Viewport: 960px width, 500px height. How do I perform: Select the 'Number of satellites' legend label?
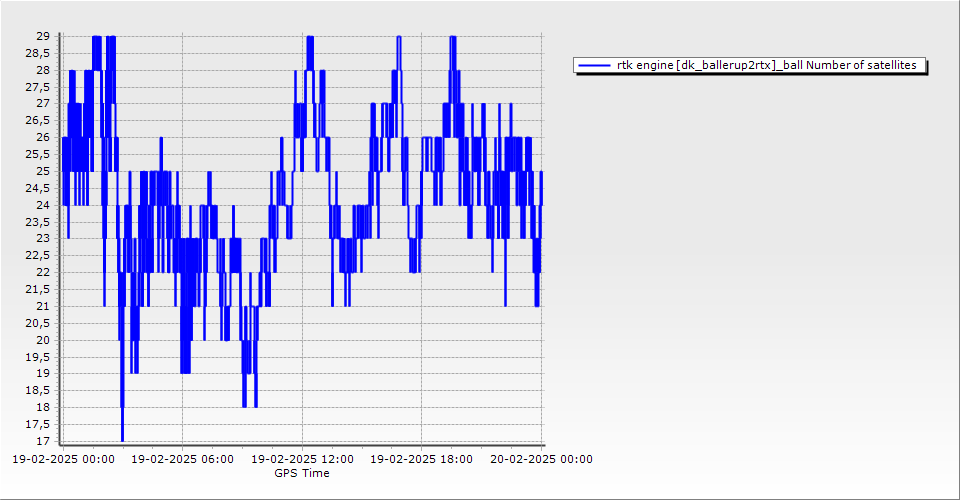770,65
